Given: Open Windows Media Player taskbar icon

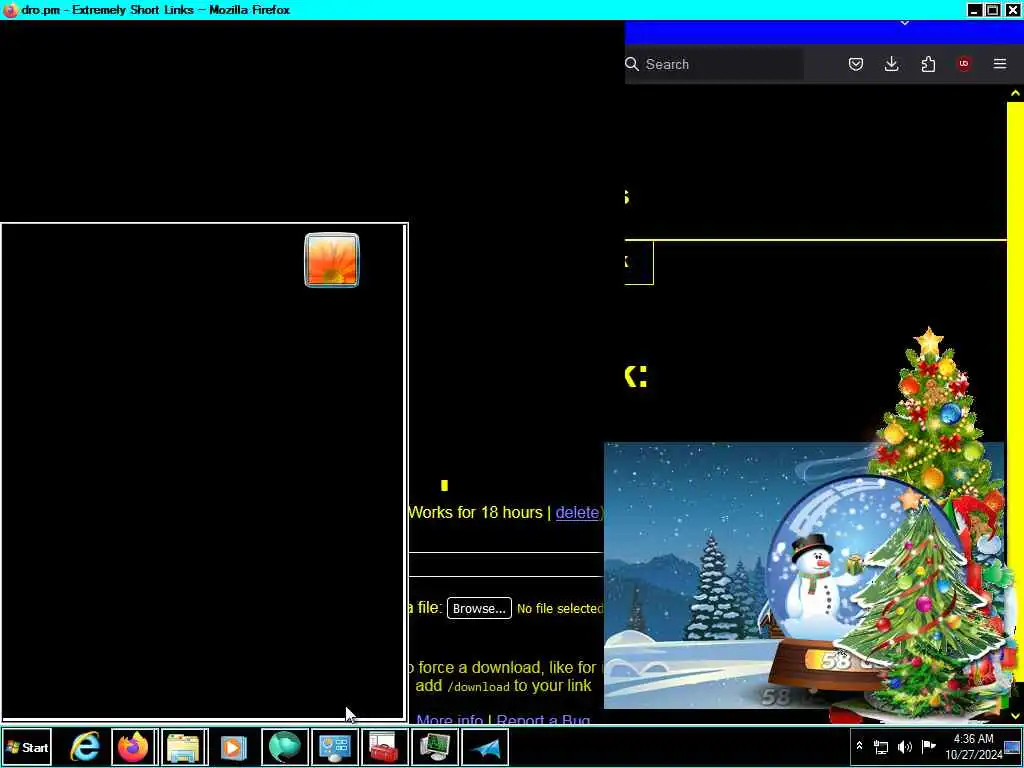Looking at the screenshot, I should click(x=233, y=747).
